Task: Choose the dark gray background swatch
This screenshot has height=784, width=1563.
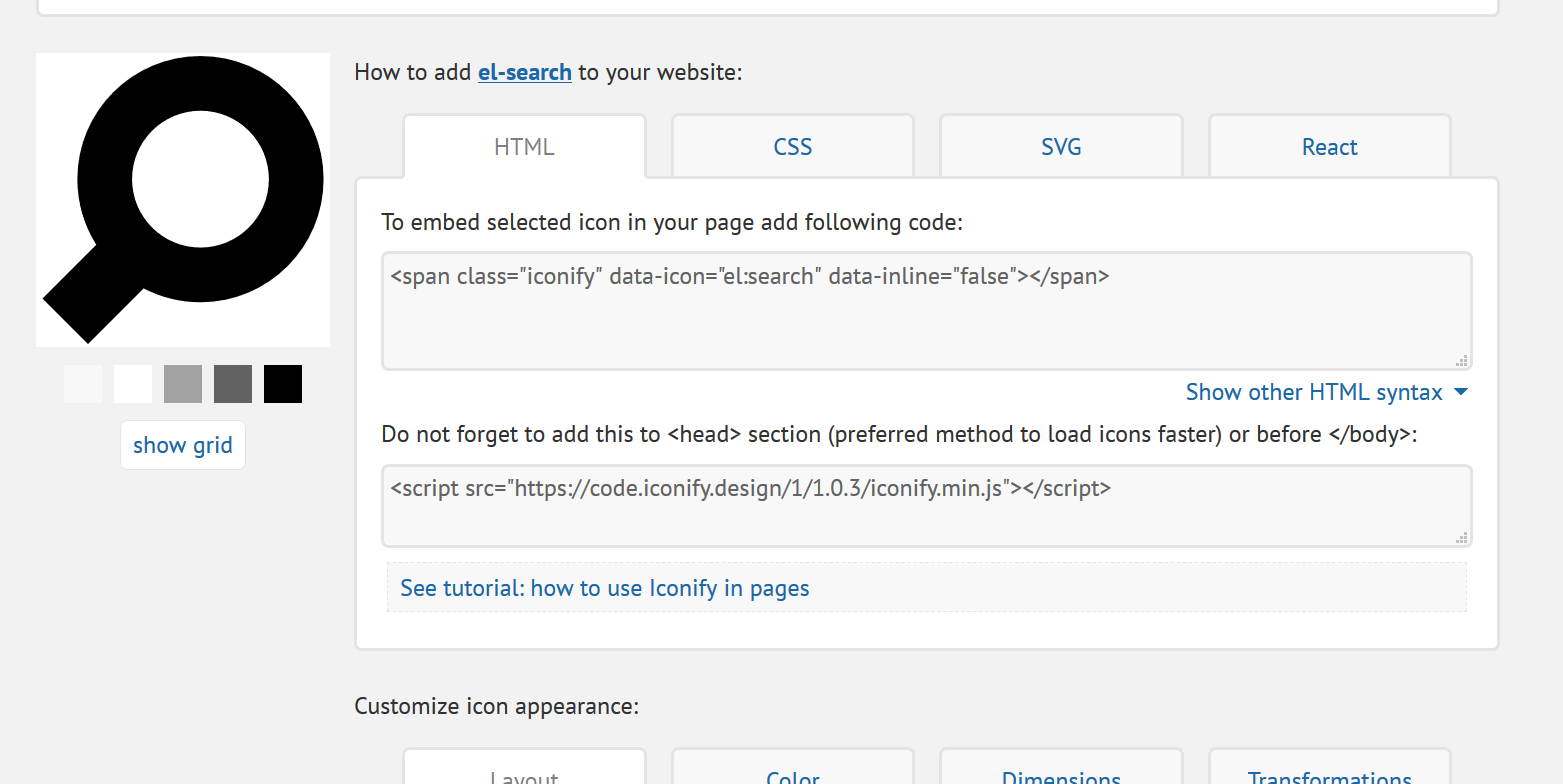Action: [x=233, y=384]
